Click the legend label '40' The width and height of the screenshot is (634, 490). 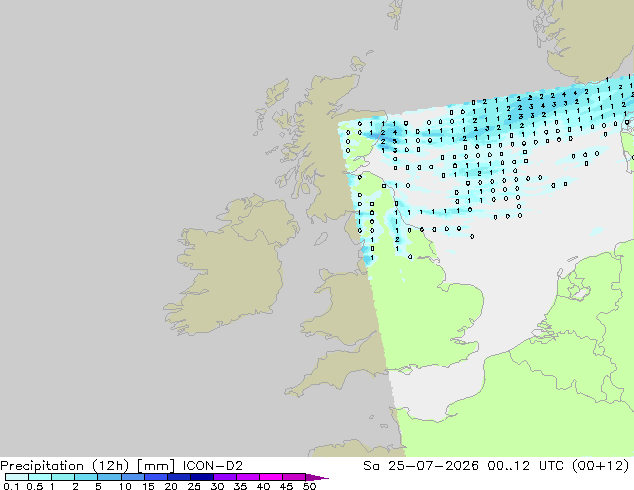(263, 486)
